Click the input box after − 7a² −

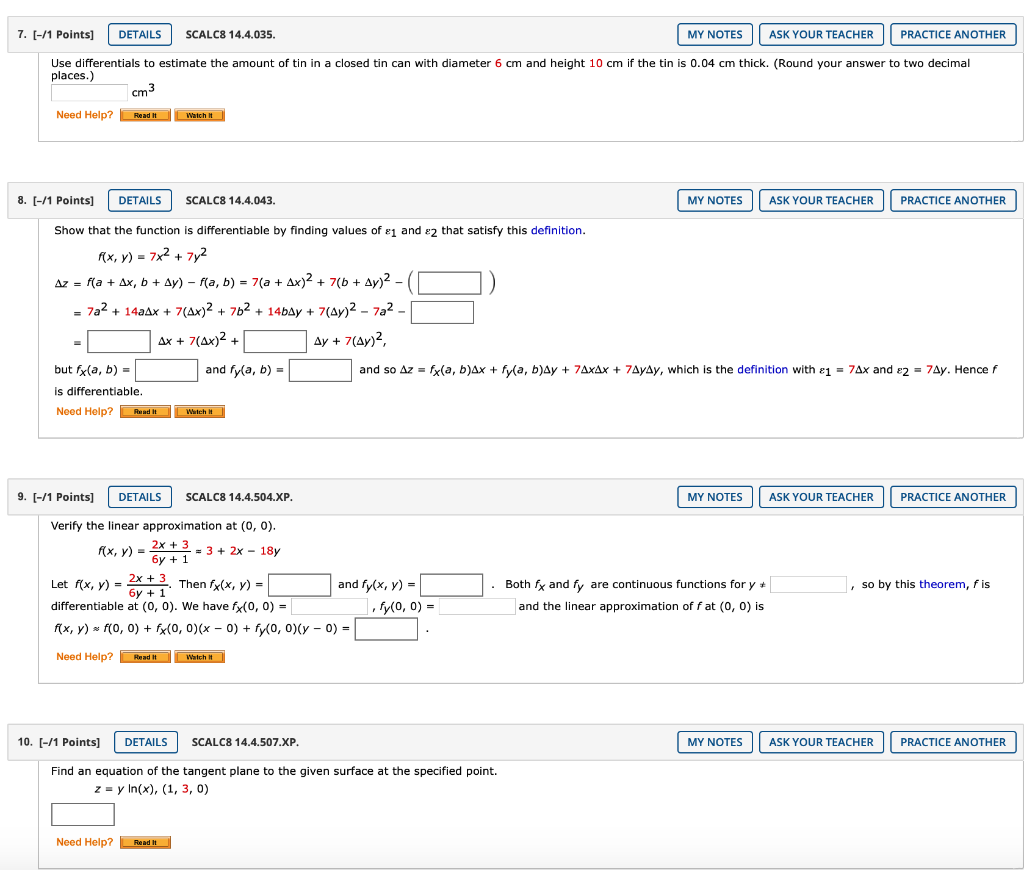pos(442,312)
